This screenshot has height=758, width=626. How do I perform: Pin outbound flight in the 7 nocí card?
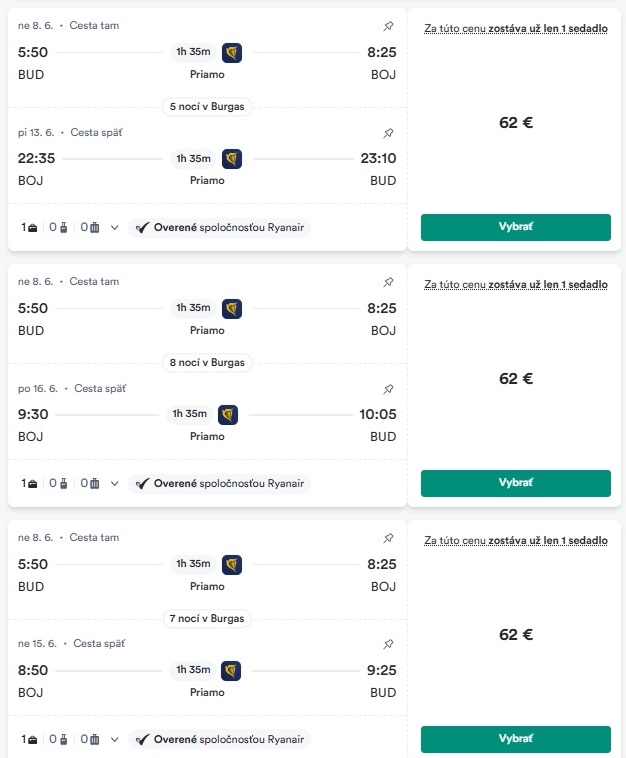click(388, 538)
